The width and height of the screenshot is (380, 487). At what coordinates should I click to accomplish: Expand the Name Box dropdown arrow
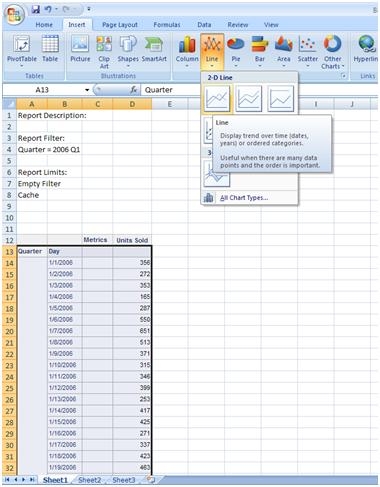87,90
